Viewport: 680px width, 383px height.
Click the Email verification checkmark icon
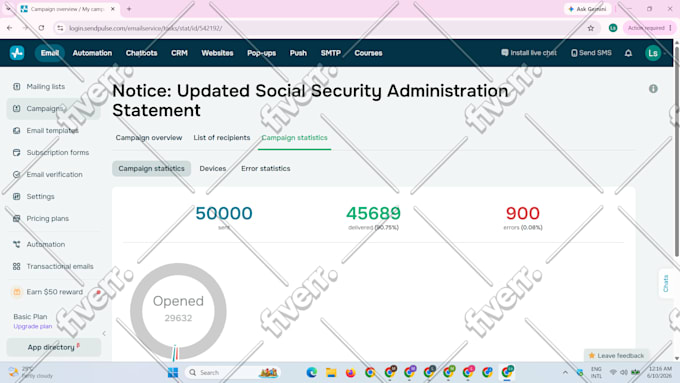[16, 174]
